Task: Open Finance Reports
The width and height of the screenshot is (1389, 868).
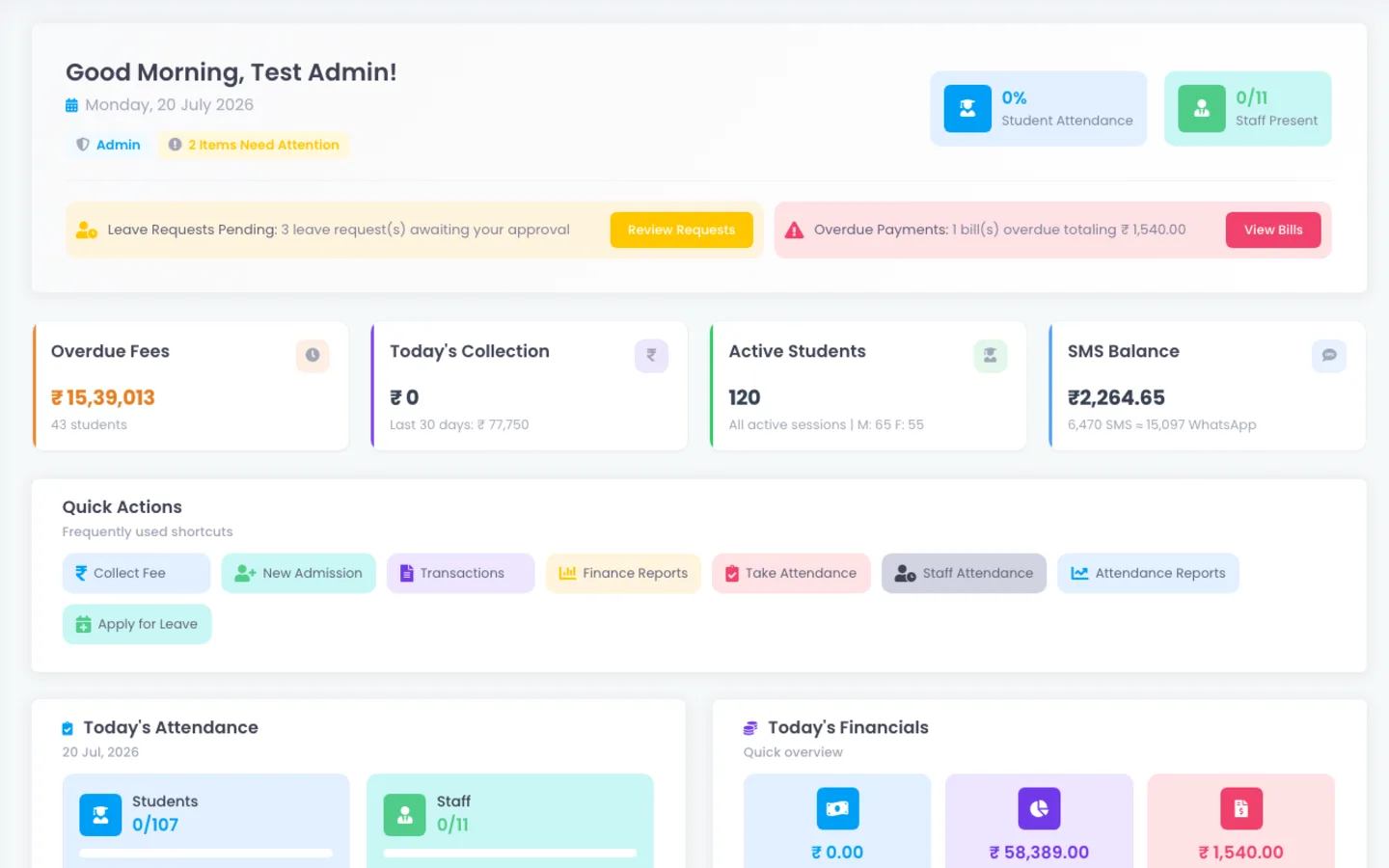Action: [x=623, y=573]
